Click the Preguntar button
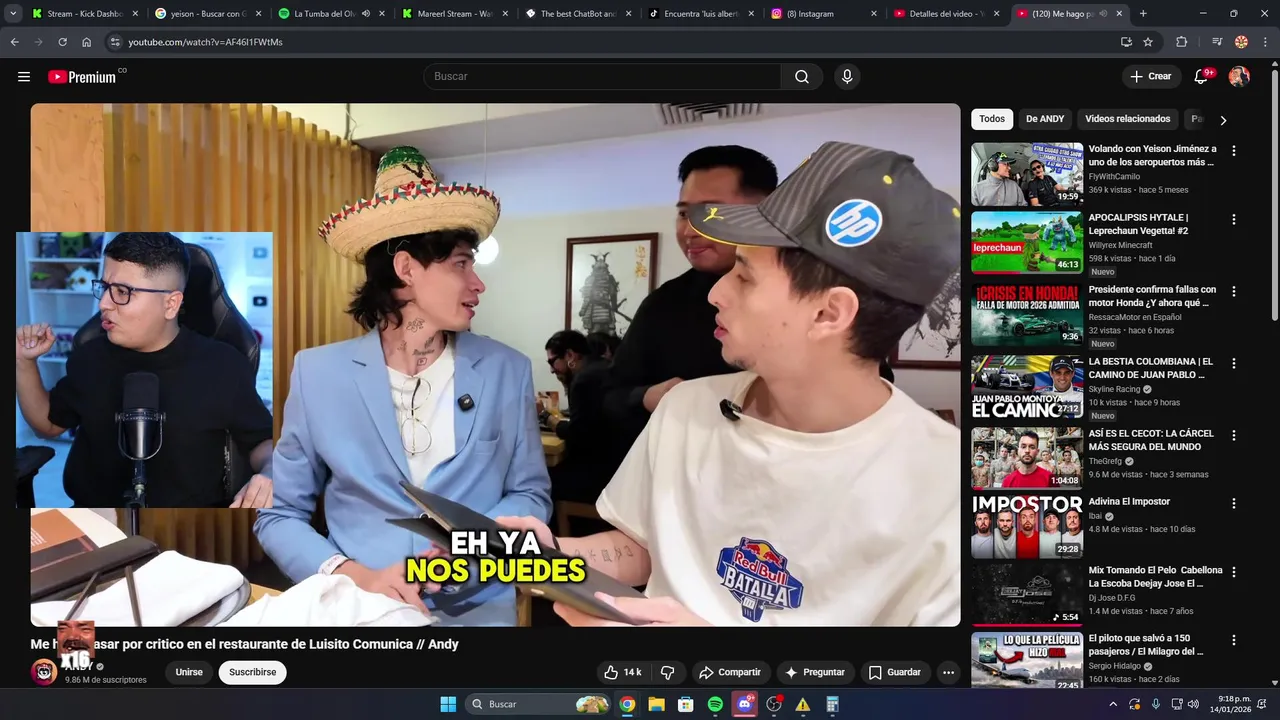Image resolution: width=1280 pixels, height=720 pixels. pos(816,672)
